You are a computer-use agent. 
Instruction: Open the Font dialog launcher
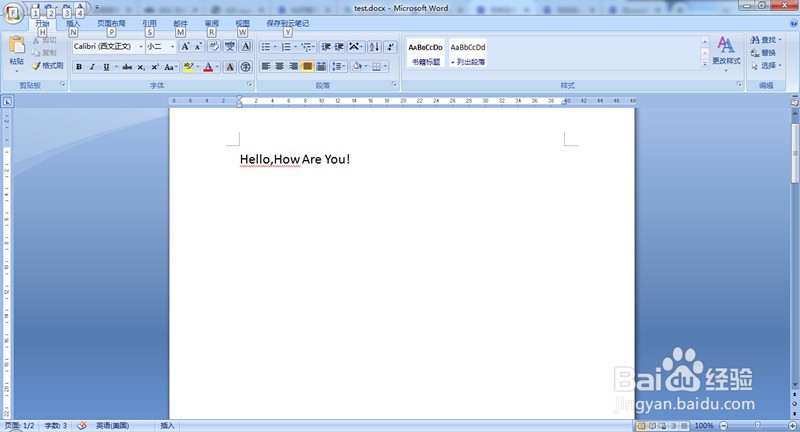pos(249,84)
